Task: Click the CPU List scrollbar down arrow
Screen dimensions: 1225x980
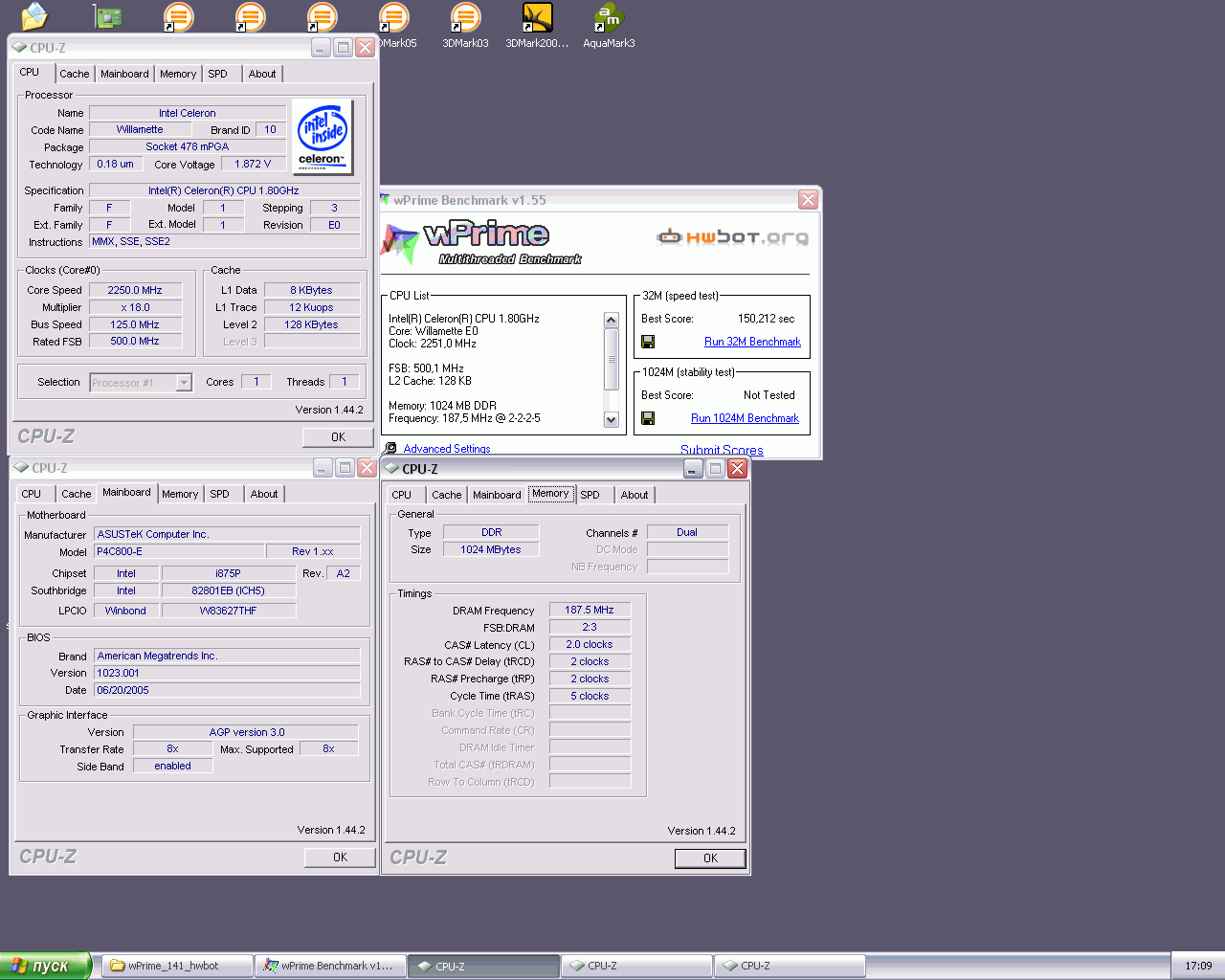Action: [x=612, y=419]
